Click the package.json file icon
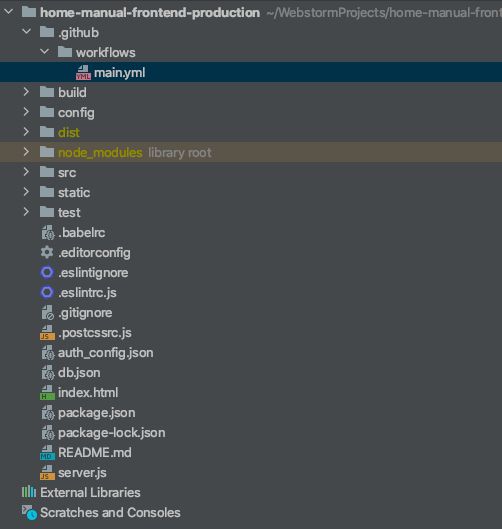This screenshot has width=502, height=529. click(x=48, y=413)
